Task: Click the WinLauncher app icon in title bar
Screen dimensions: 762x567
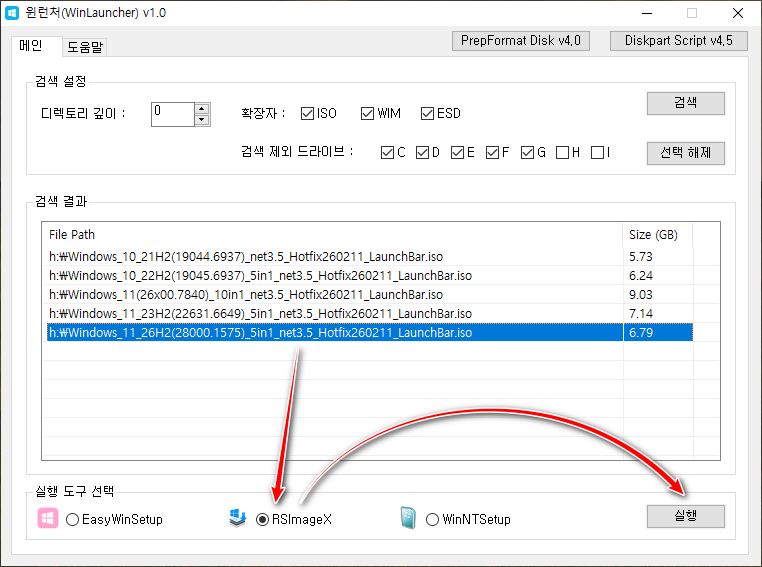Action: click(12, 13)
